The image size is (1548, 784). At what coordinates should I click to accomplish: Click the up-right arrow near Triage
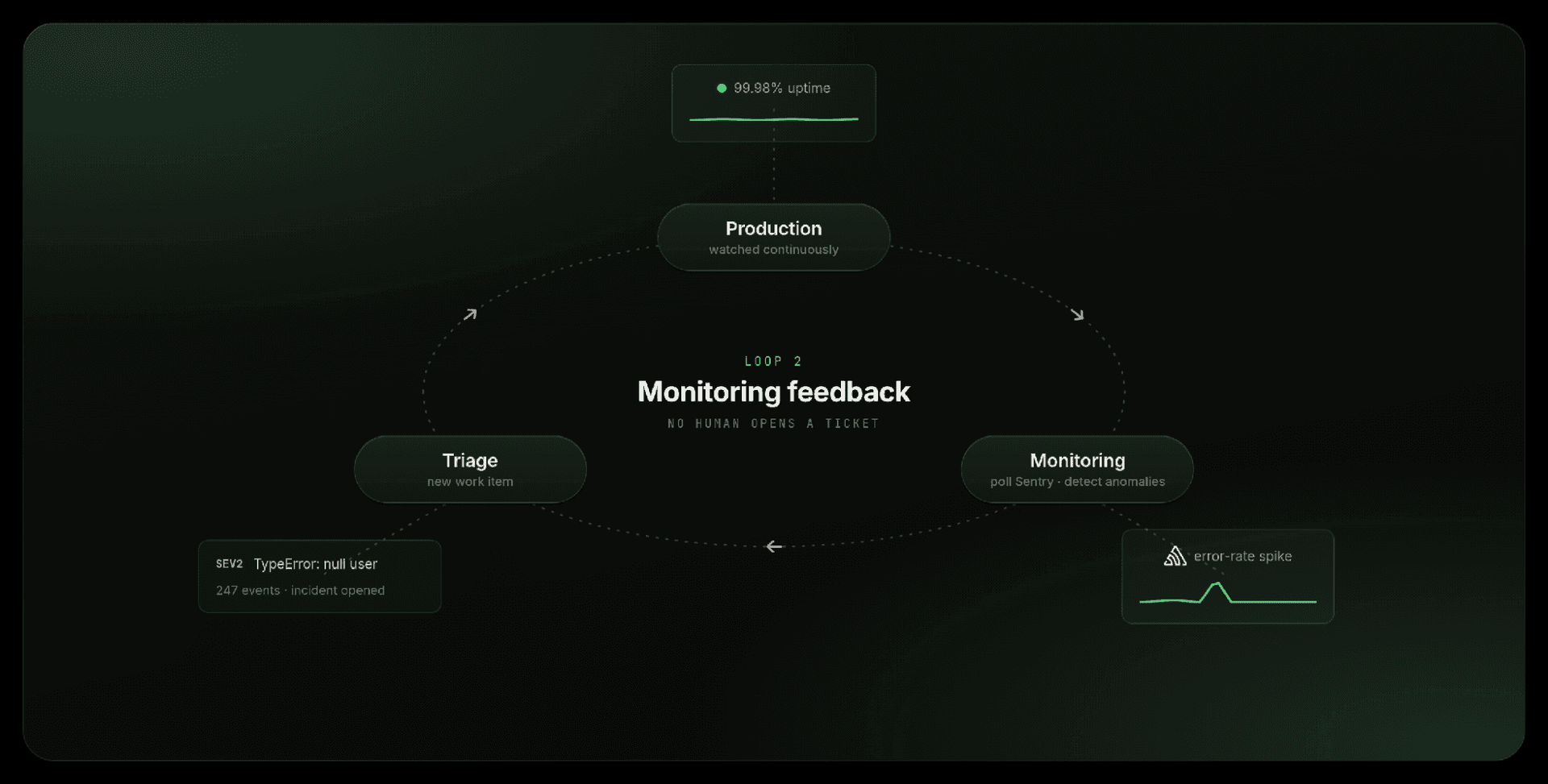click(470, 314)
